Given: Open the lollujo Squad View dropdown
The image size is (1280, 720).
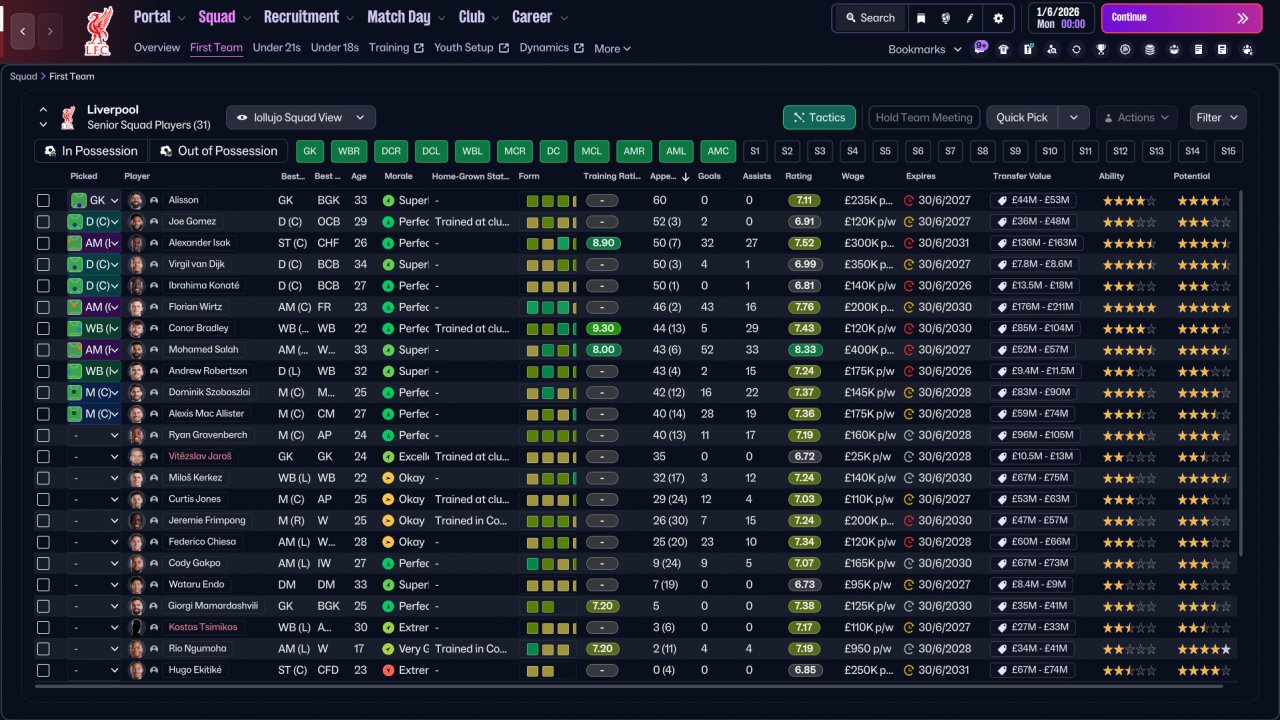Looking at the screenshot, I should [x=301, y=118].
